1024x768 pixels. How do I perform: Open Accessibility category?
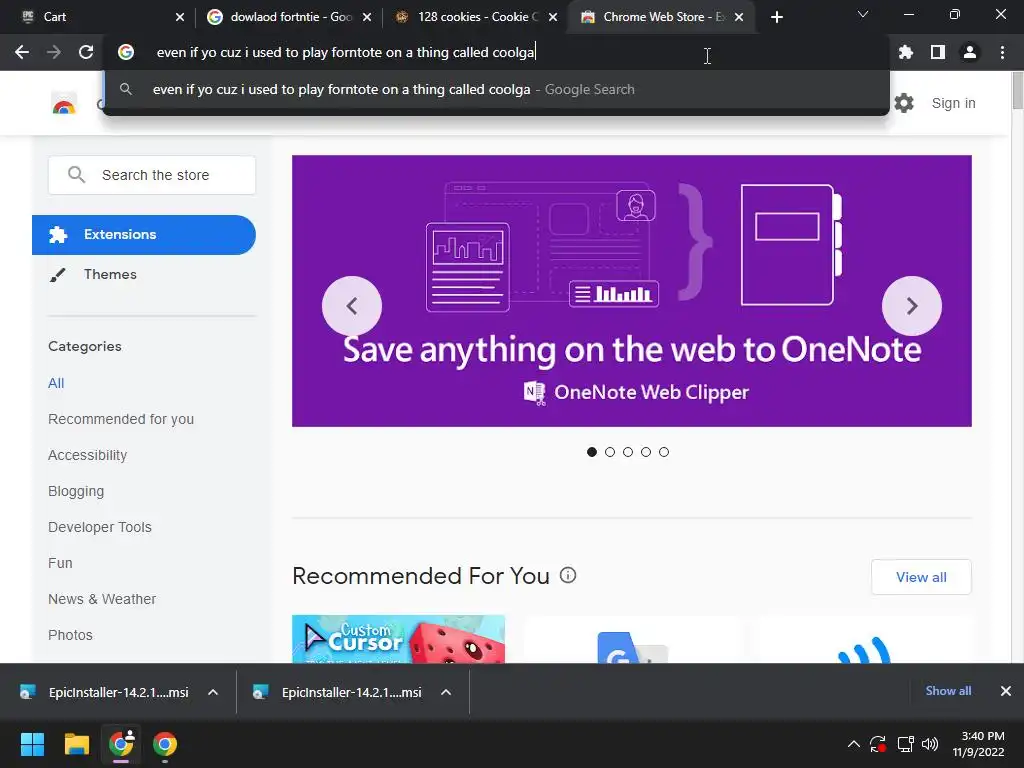88,455
